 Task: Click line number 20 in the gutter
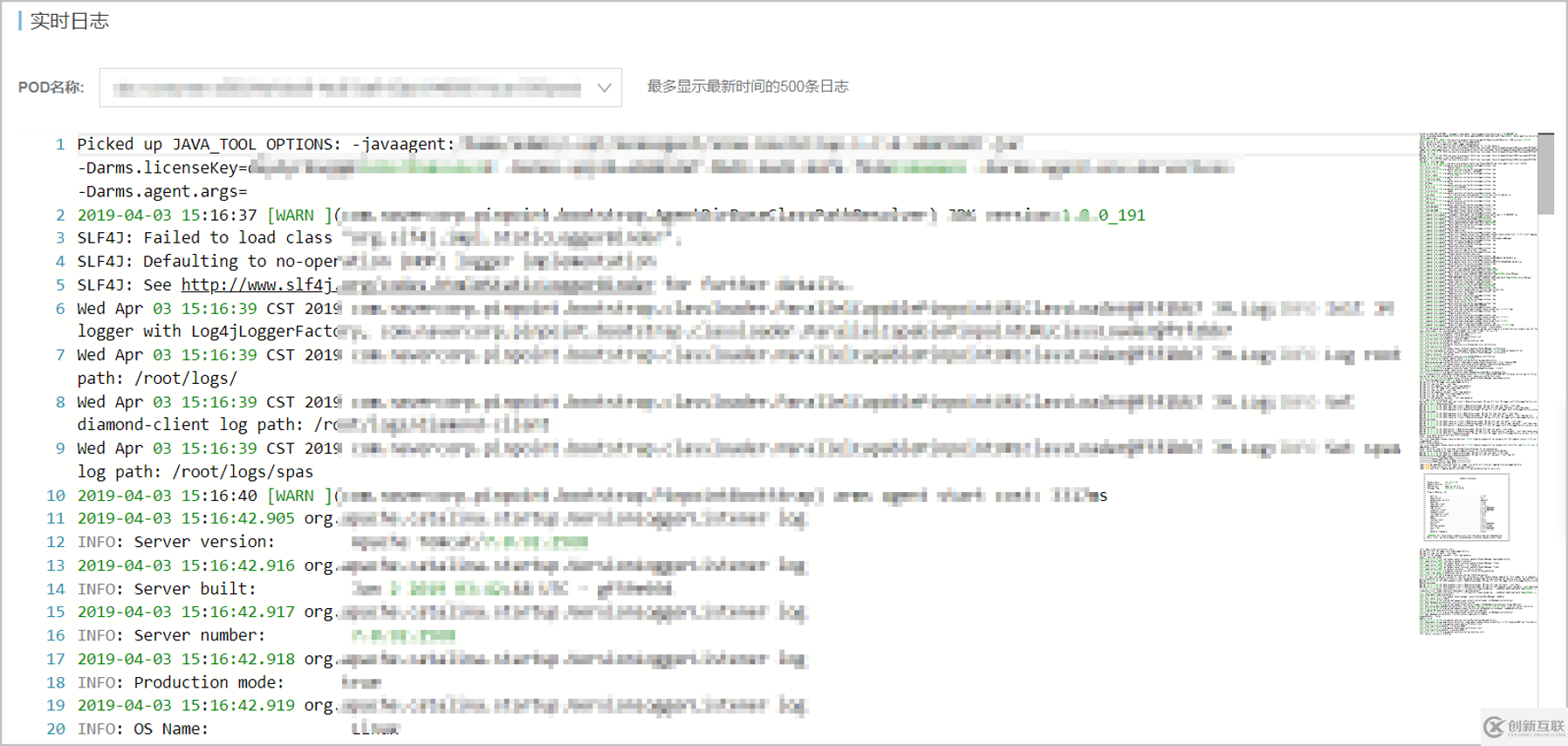tap(56, 729)
